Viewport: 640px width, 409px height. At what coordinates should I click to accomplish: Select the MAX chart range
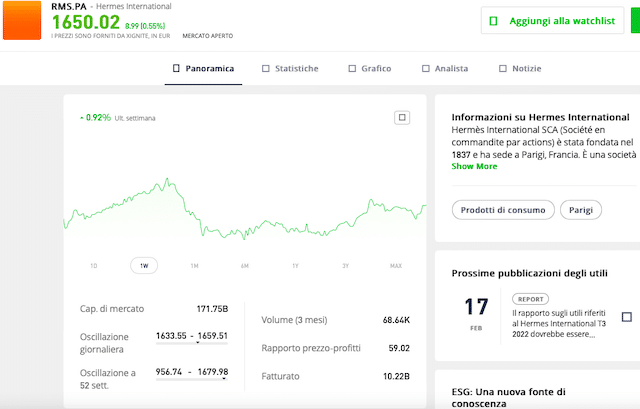click(x=396, y=266)
